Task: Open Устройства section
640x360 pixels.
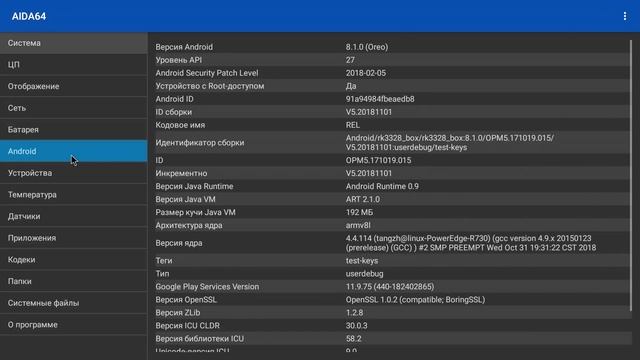Action: 73,173
